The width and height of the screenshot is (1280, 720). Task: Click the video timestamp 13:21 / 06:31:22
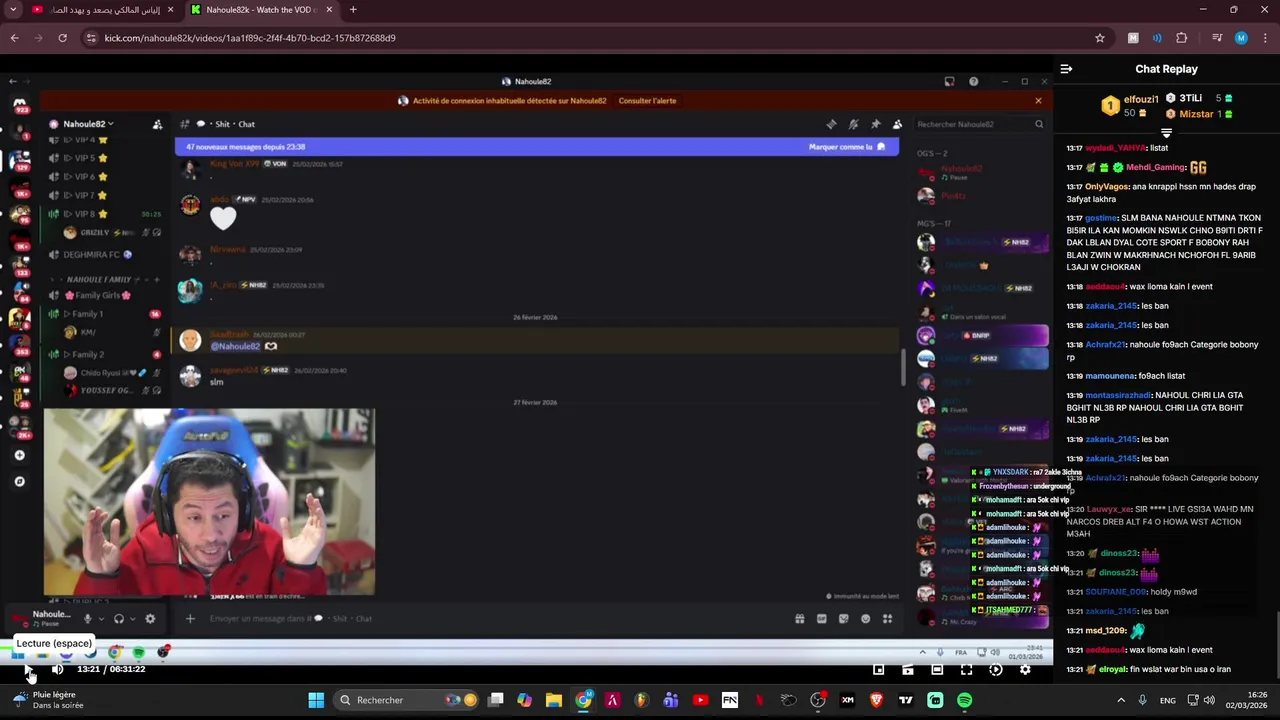point(111,669)
